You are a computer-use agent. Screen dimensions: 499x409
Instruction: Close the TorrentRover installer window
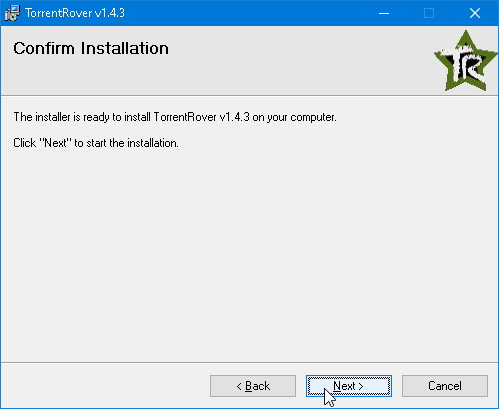(x=475, y=13)
